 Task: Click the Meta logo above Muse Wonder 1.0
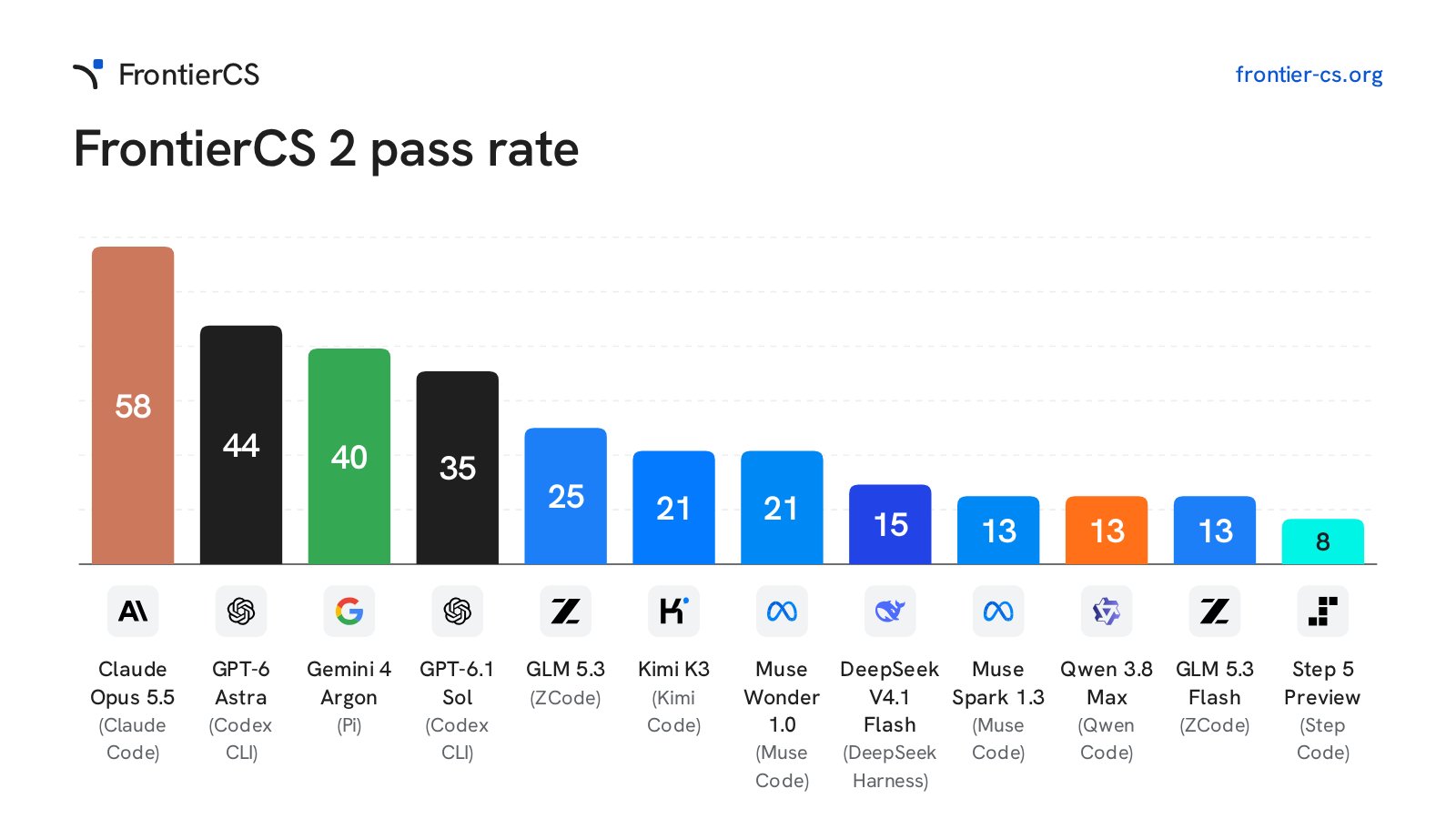point(783,611)
